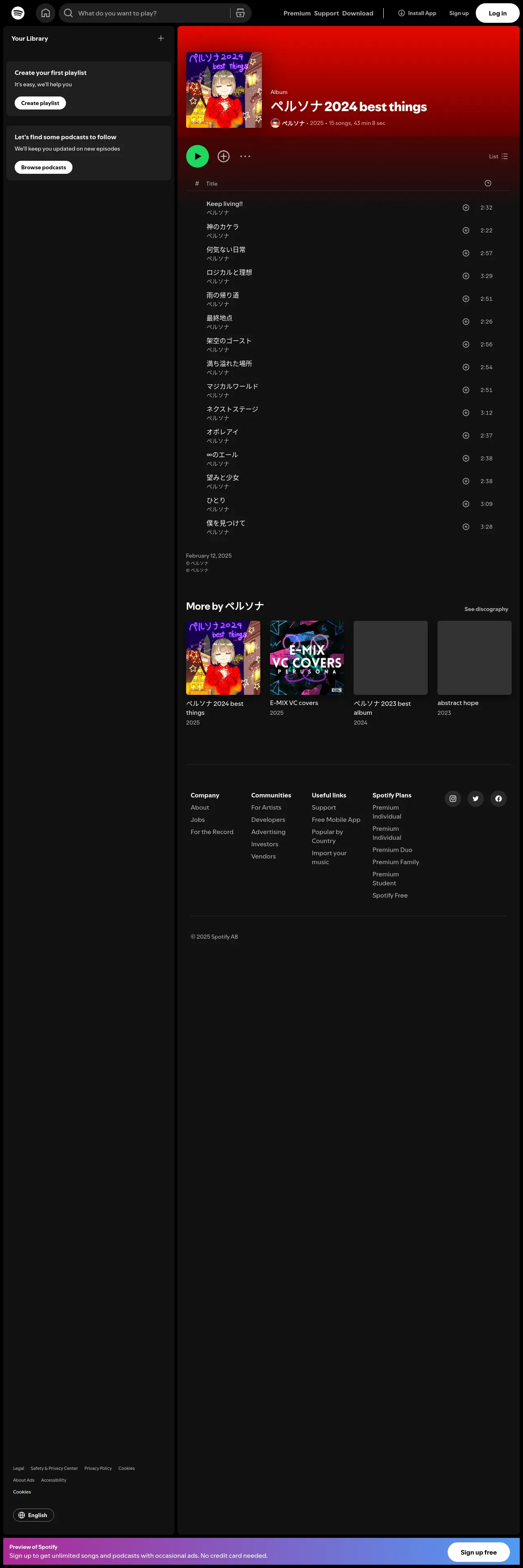Open the Spotify Free plan link
523x1568 pixels.
click(x=390, y=896)
